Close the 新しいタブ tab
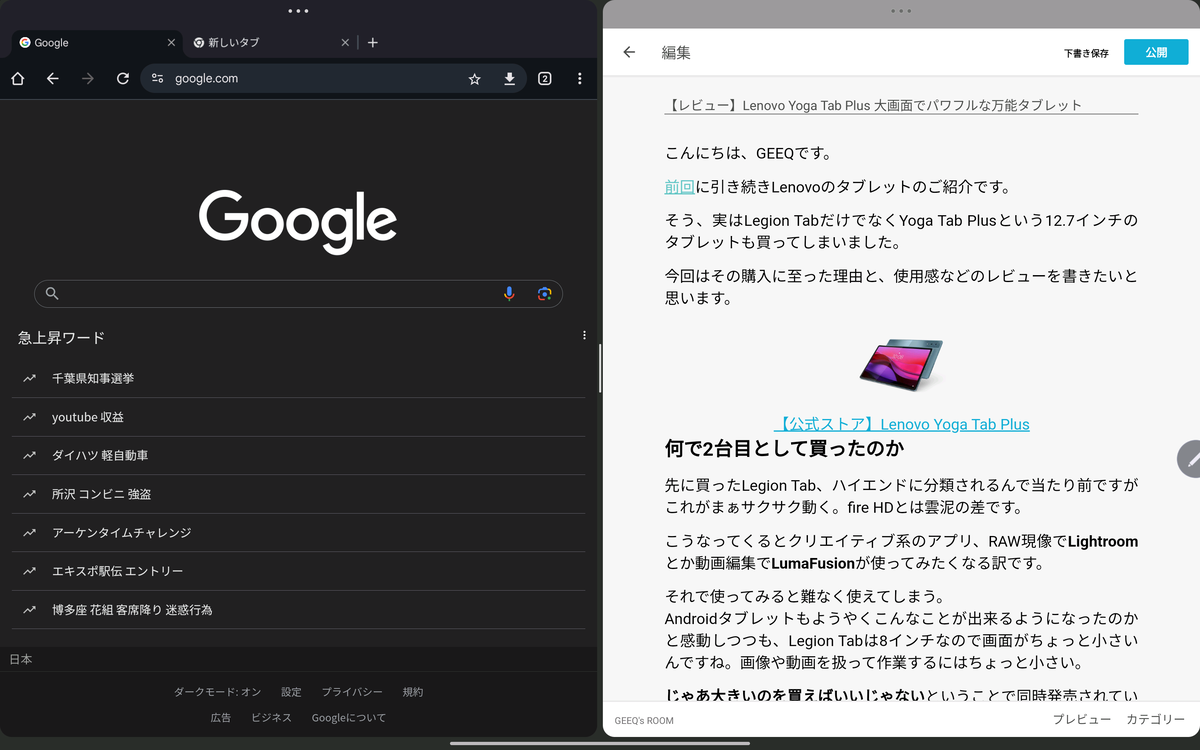Viewport: 1200px width, 750px height. coord(346,43)
